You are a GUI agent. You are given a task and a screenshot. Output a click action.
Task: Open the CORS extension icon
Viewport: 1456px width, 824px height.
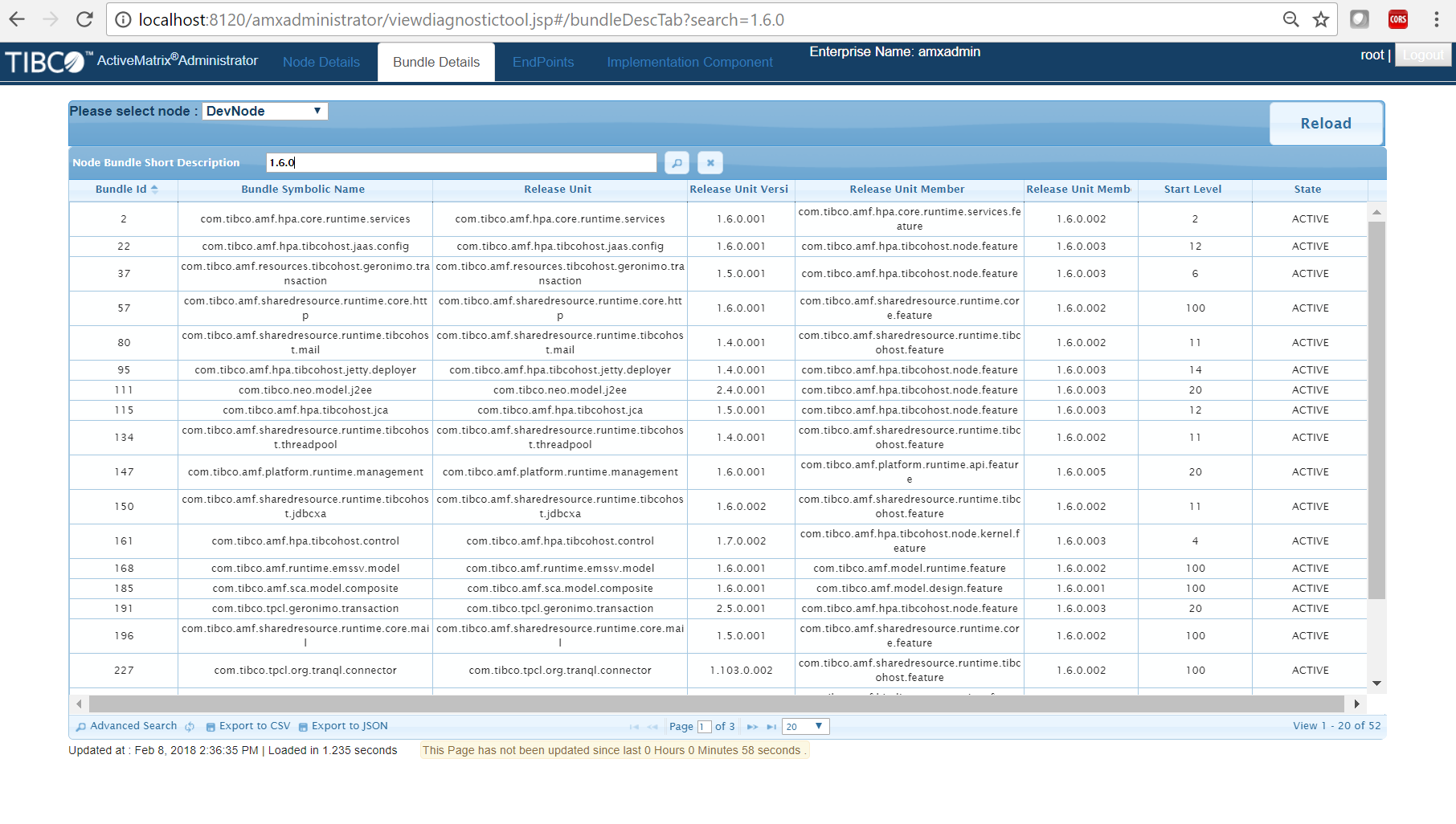point(1398,19)
